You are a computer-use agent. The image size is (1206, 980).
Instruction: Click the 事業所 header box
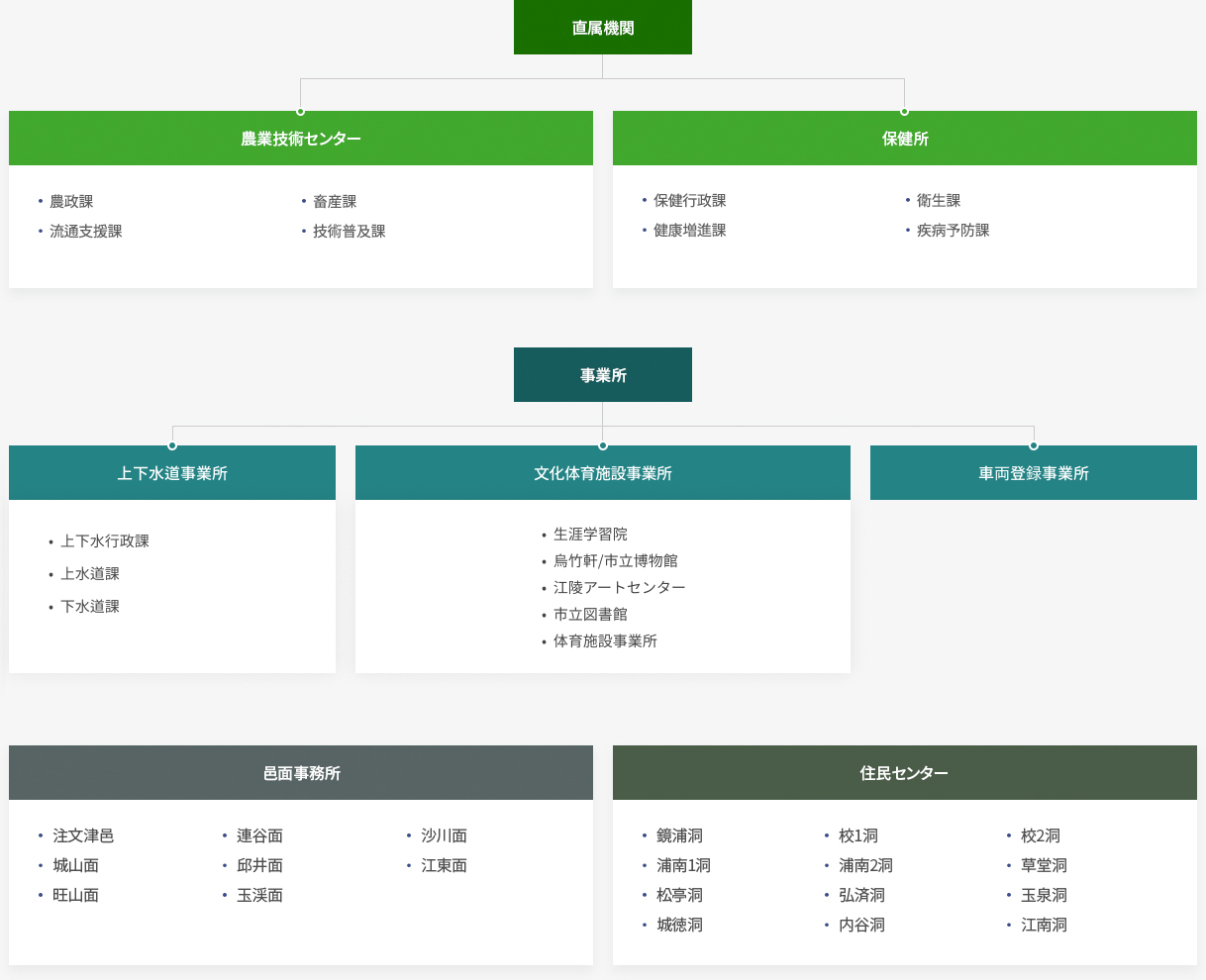[602, 374]
